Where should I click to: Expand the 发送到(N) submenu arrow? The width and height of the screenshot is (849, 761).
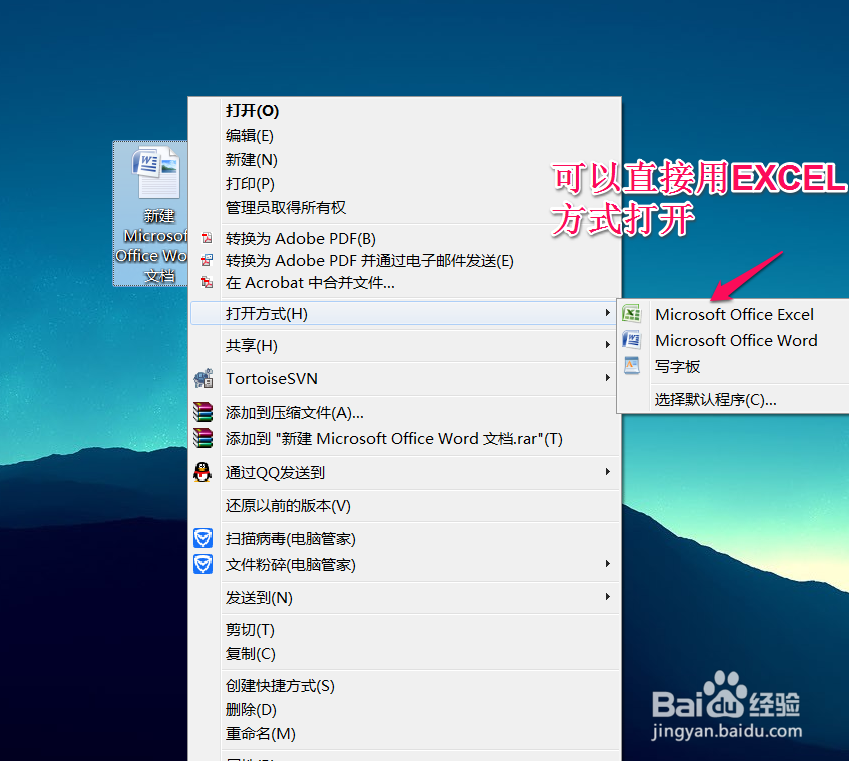[608, 597]
